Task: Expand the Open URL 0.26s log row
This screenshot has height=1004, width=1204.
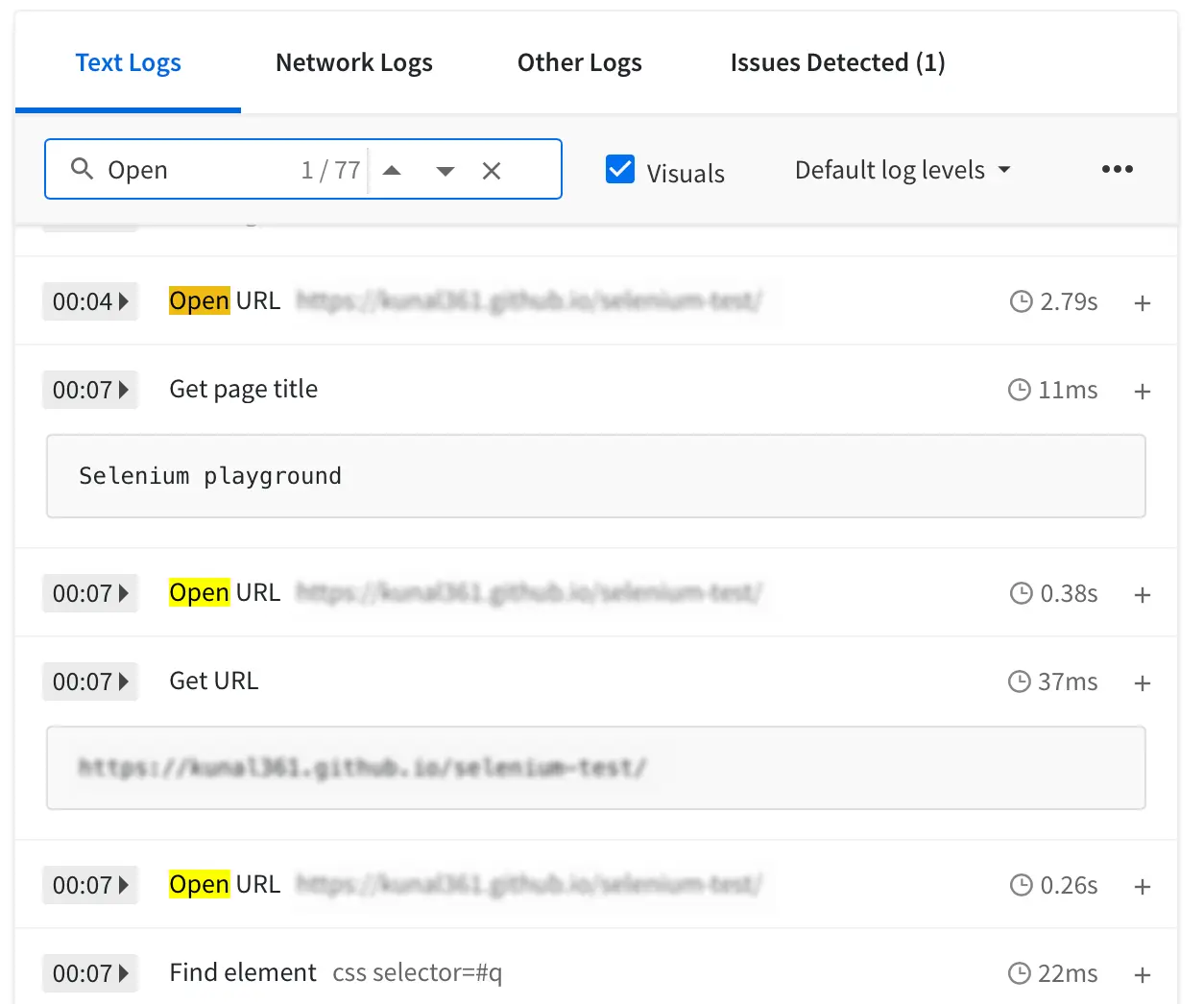Action: pyautogui.click(x=1142, y=887)
